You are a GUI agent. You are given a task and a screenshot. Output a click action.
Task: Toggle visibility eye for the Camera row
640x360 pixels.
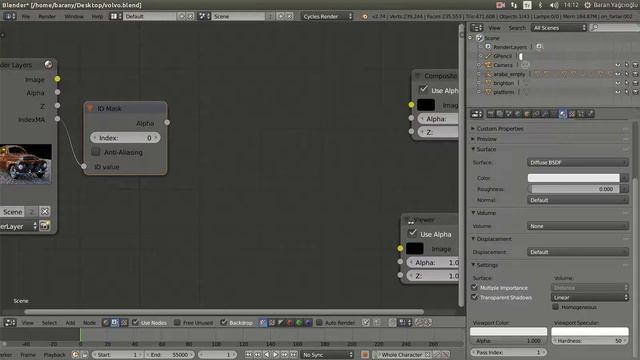(x=618, y=65)
